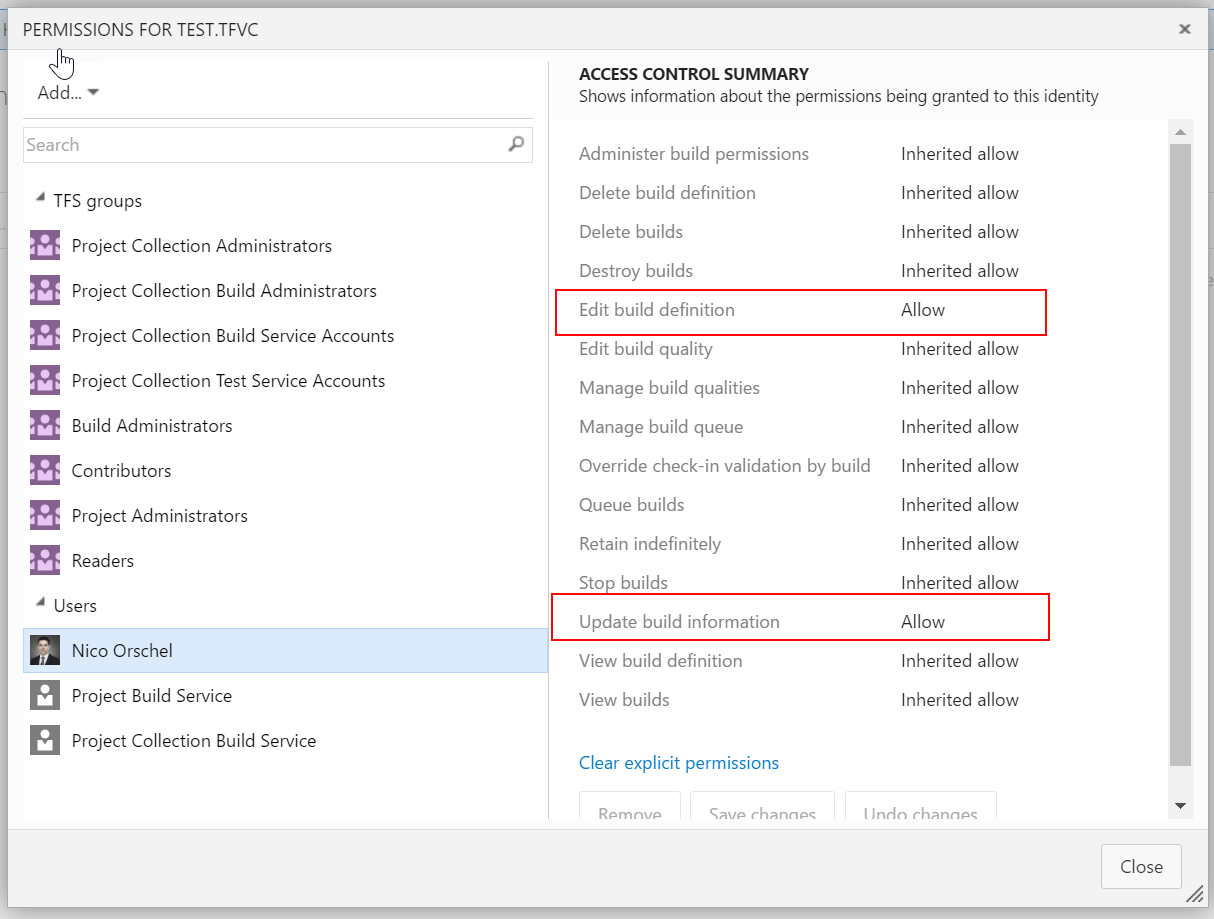Focus the Search input field
This screenshot has height=919, width=1214.
click(x=260, y=145)
